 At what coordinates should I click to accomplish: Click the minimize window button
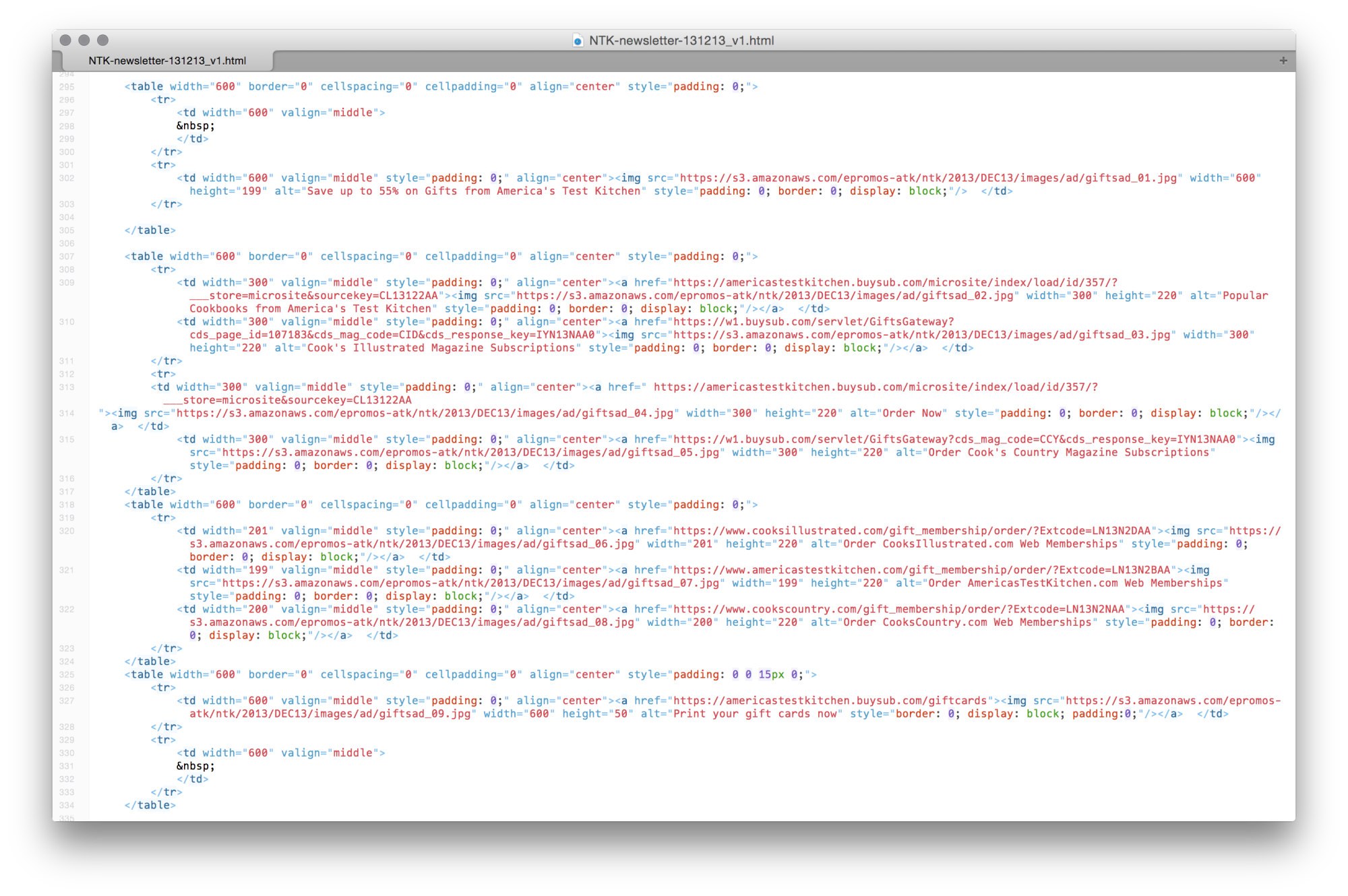[x=84, y=40]
